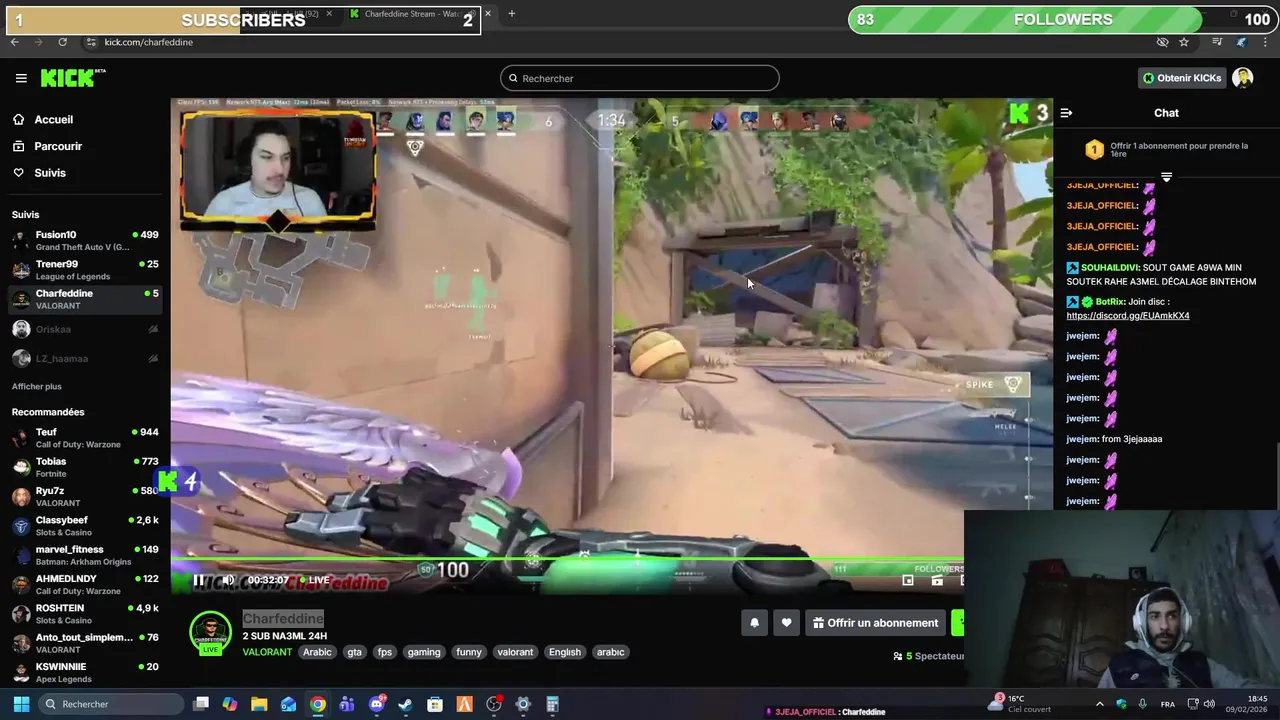The width and height of the screenshot is (1280, 720).
Task: Open Classybeef recommended channel
Action: (x=85, y=526)
